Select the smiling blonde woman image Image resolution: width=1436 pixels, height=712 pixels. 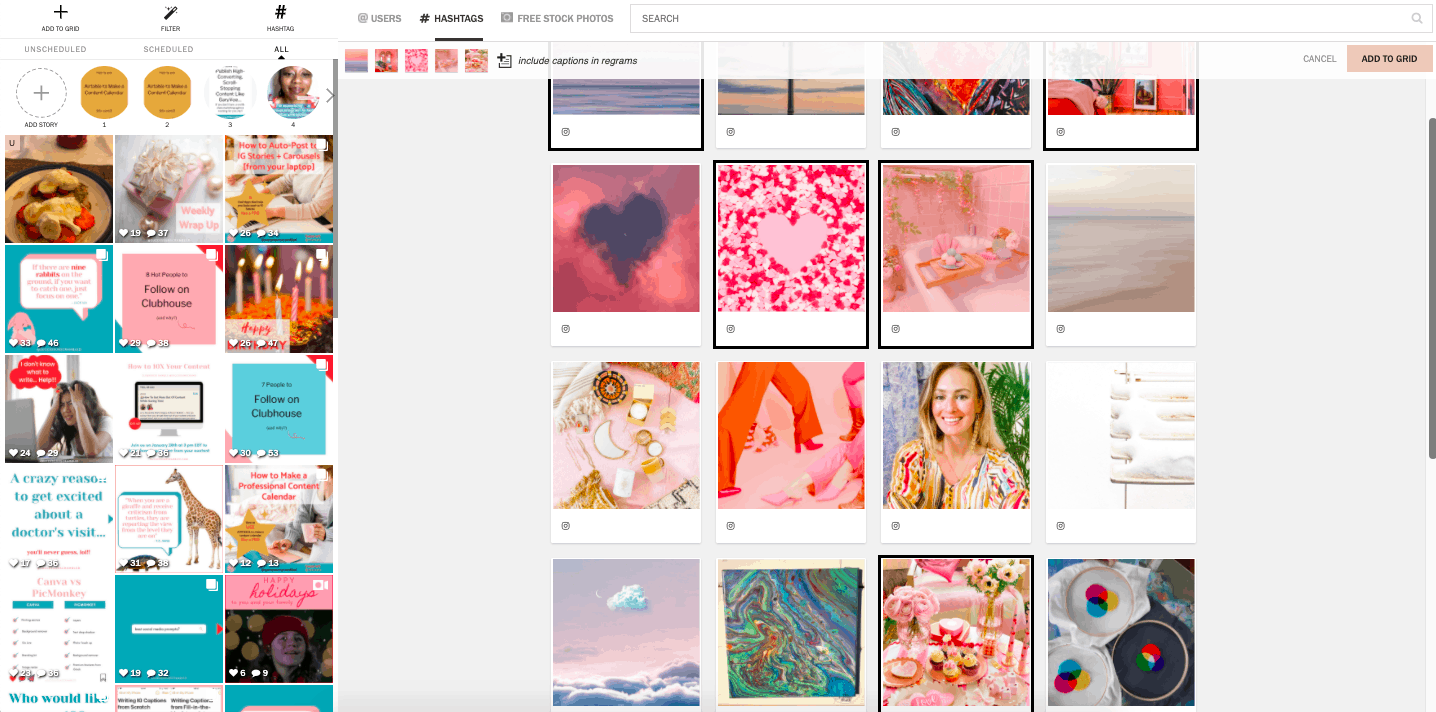pyautogui.click(x=956, y=435)
